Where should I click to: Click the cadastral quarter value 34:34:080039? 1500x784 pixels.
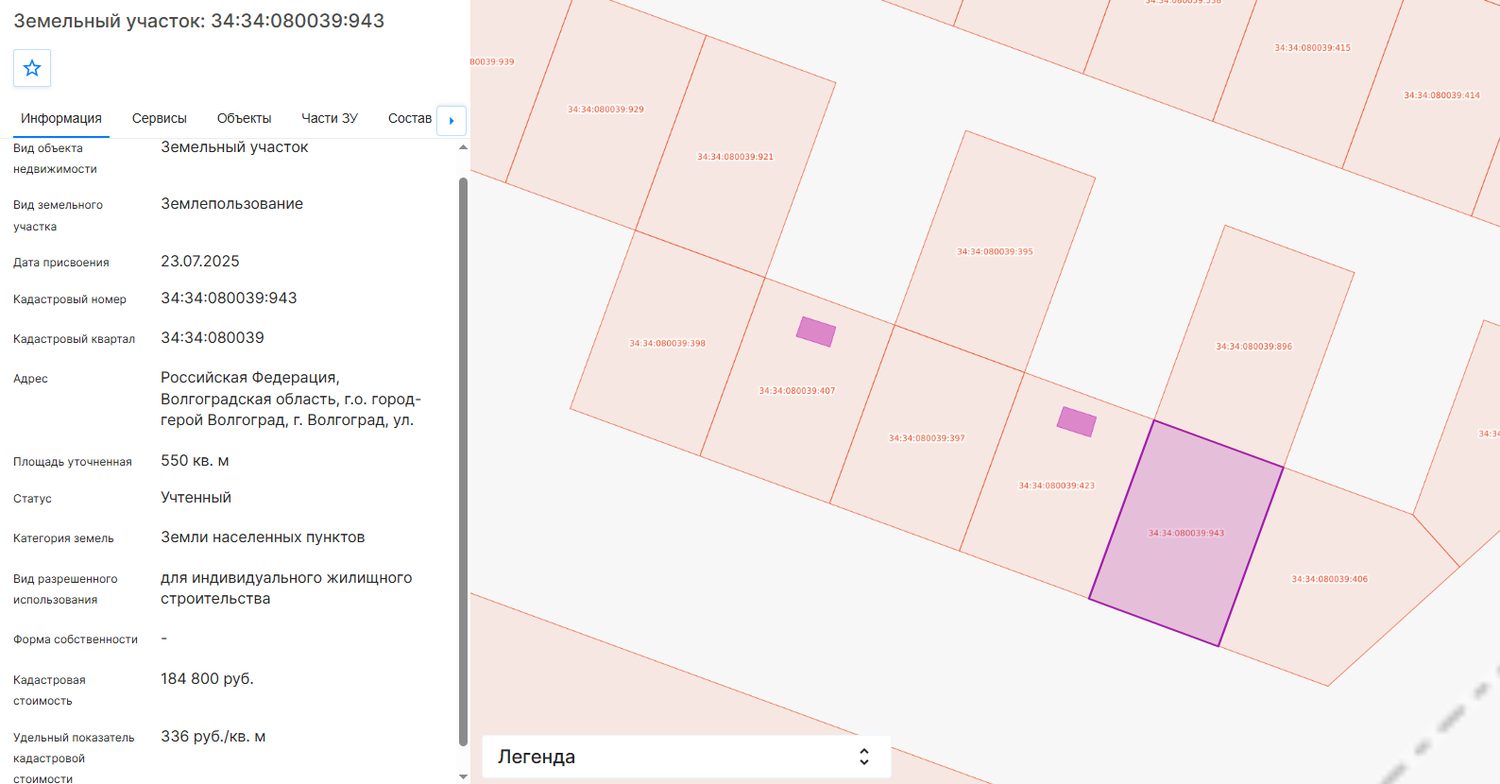213,337
